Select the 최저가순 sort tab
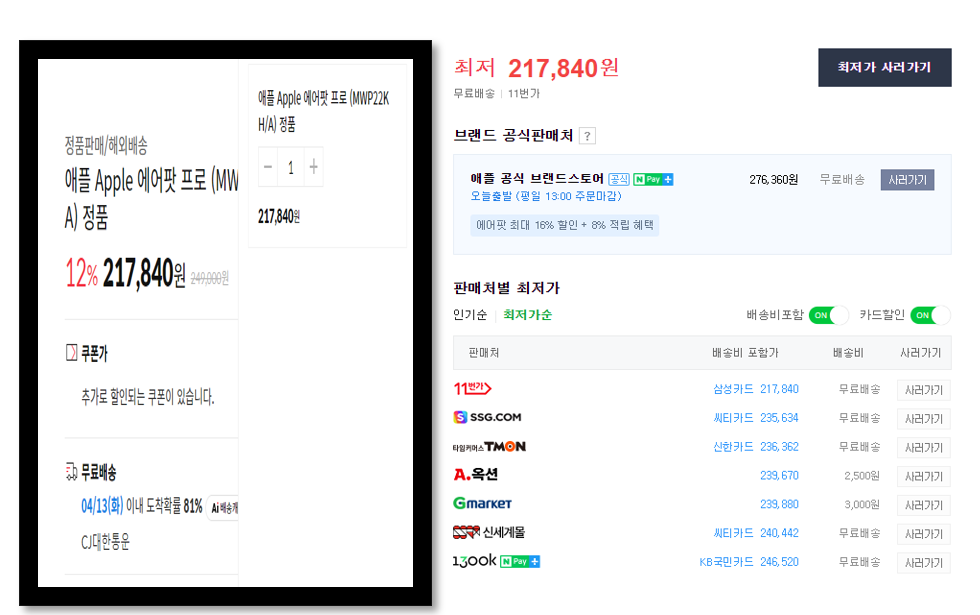The image size is (980, 615). [528, 315]
